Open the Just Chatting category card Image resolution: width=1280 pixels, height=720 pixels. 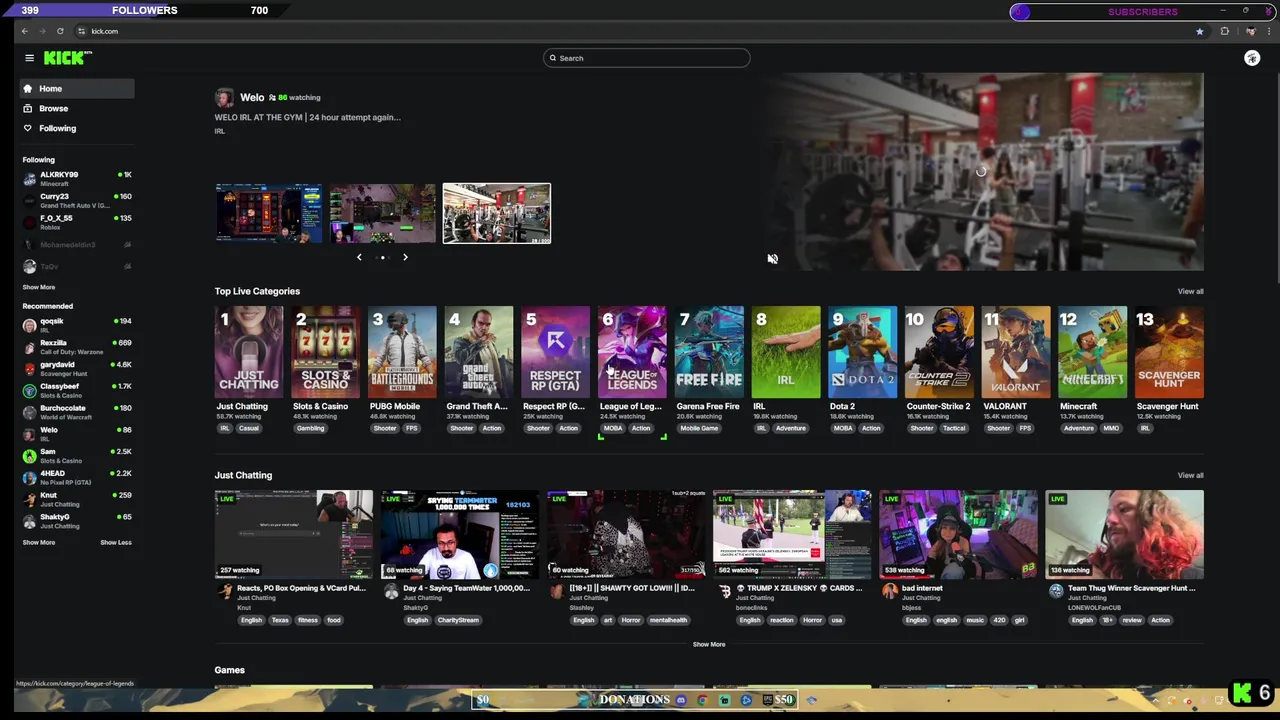coord(249,352)
